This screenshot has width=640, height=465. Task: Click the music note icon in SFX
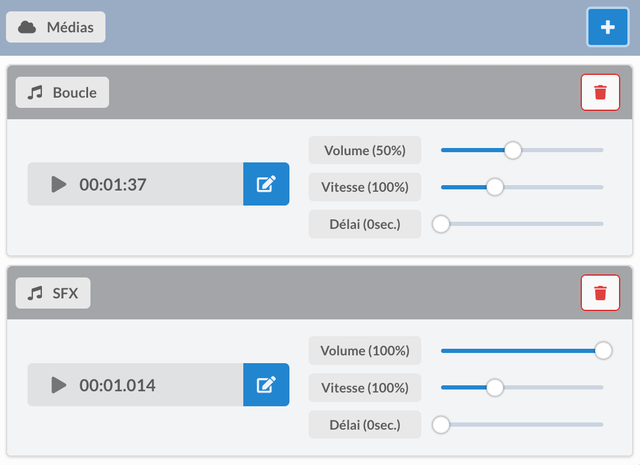pyautogui.click(x=35, y=293)
